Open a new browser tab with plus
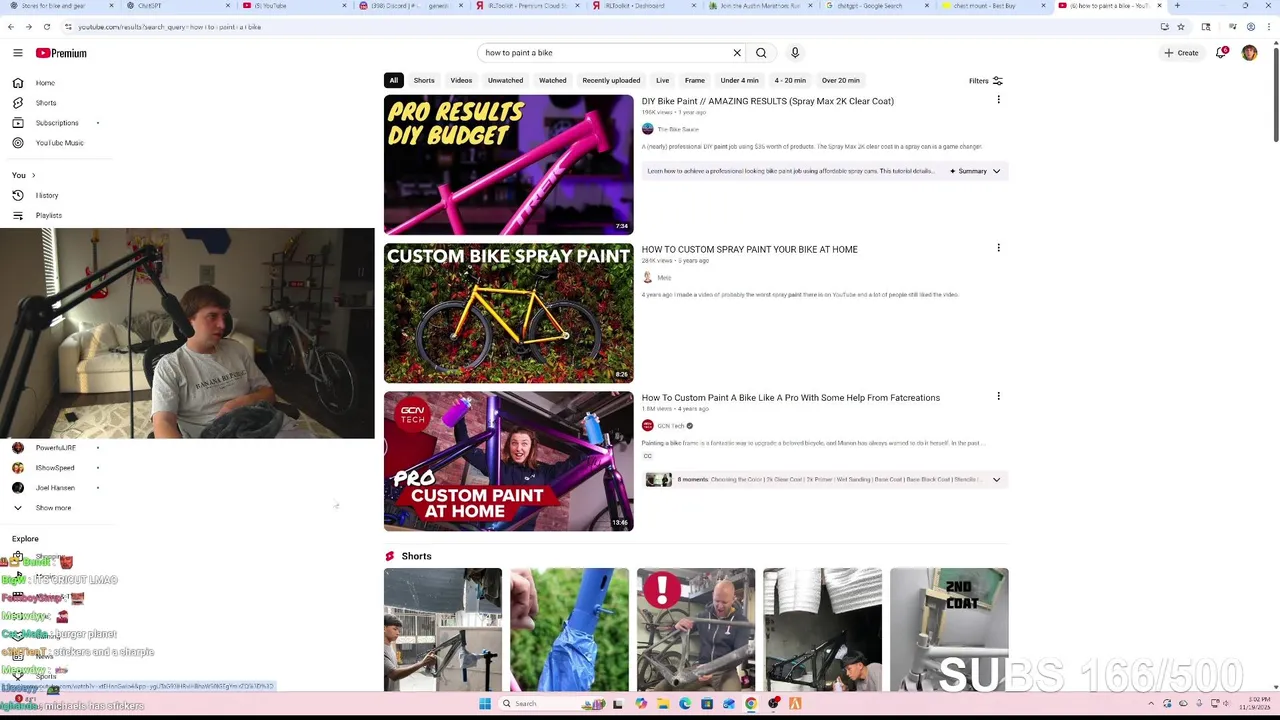 (x=1177, y=6)
